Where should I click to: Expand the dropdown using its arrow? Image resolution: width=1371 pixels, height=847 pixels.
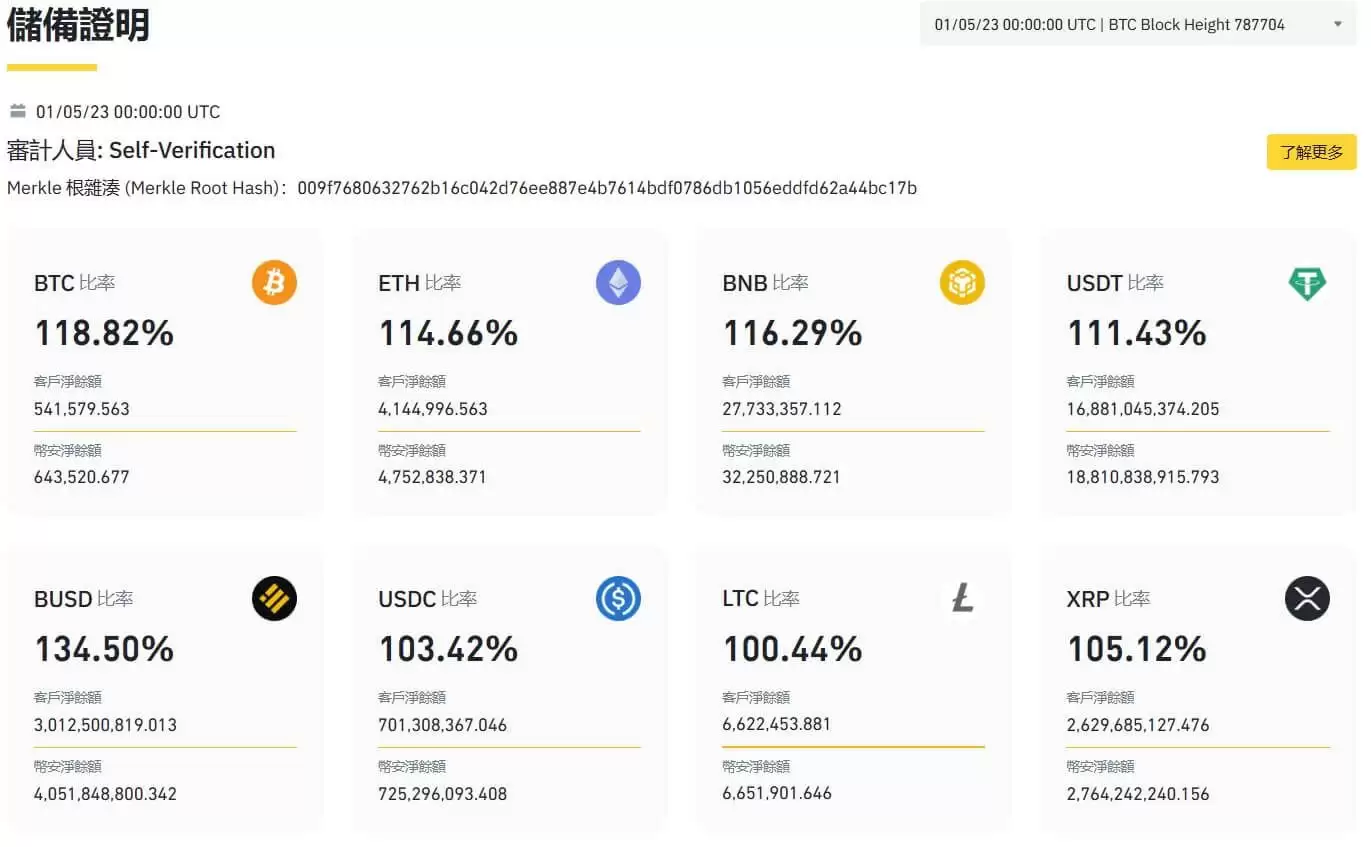coord(1338,24)
